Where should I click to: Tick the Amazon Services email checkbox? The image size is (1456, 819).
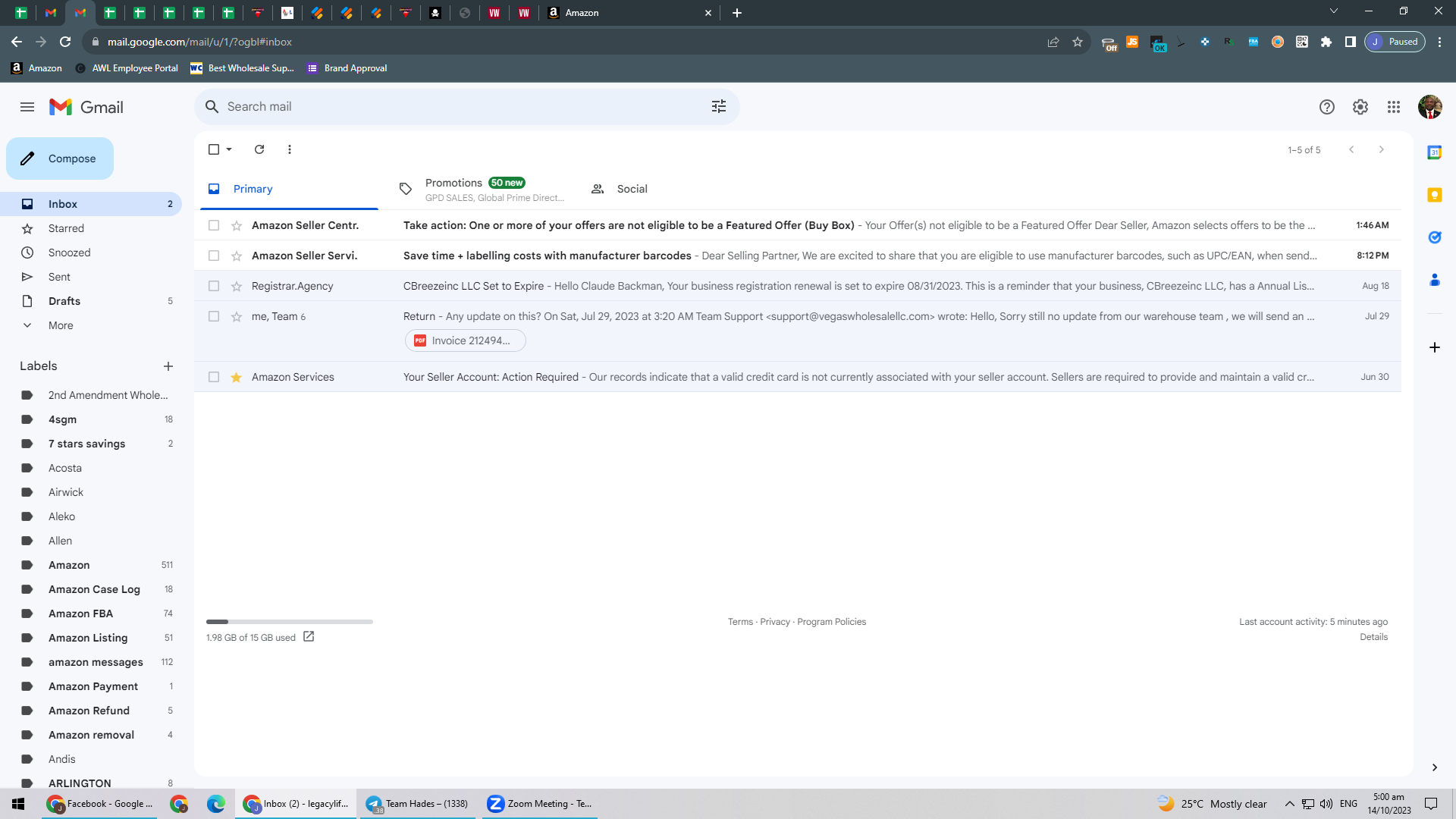point(214,377)
